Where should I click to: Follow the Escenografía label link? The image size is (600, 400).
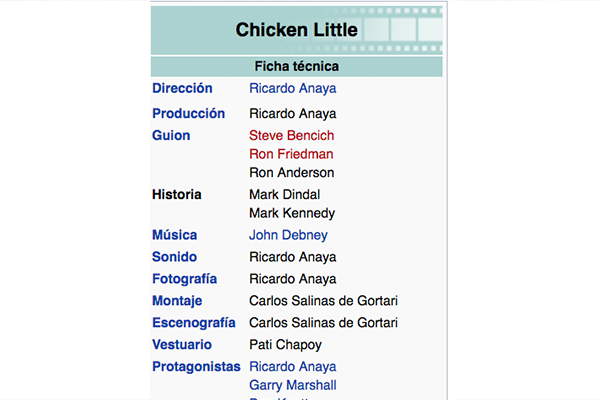point(194,323)
